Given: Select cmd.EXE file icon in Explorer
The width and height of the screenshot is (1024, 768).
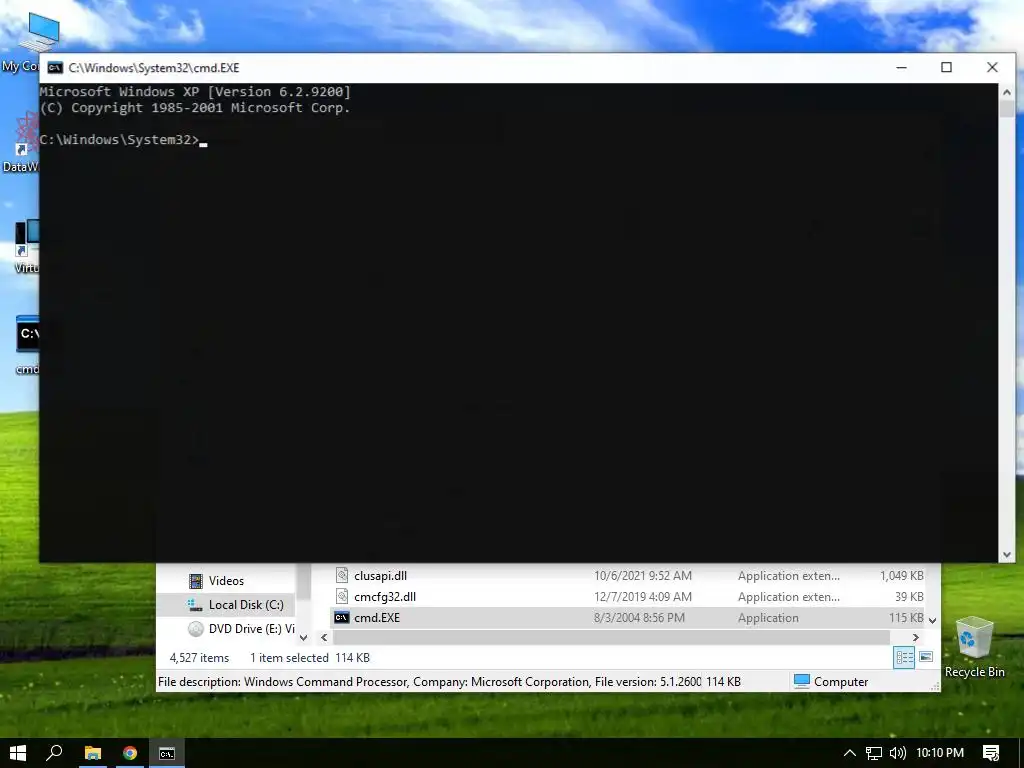Looking at the screenshot, I should click(x=342, y=618).
